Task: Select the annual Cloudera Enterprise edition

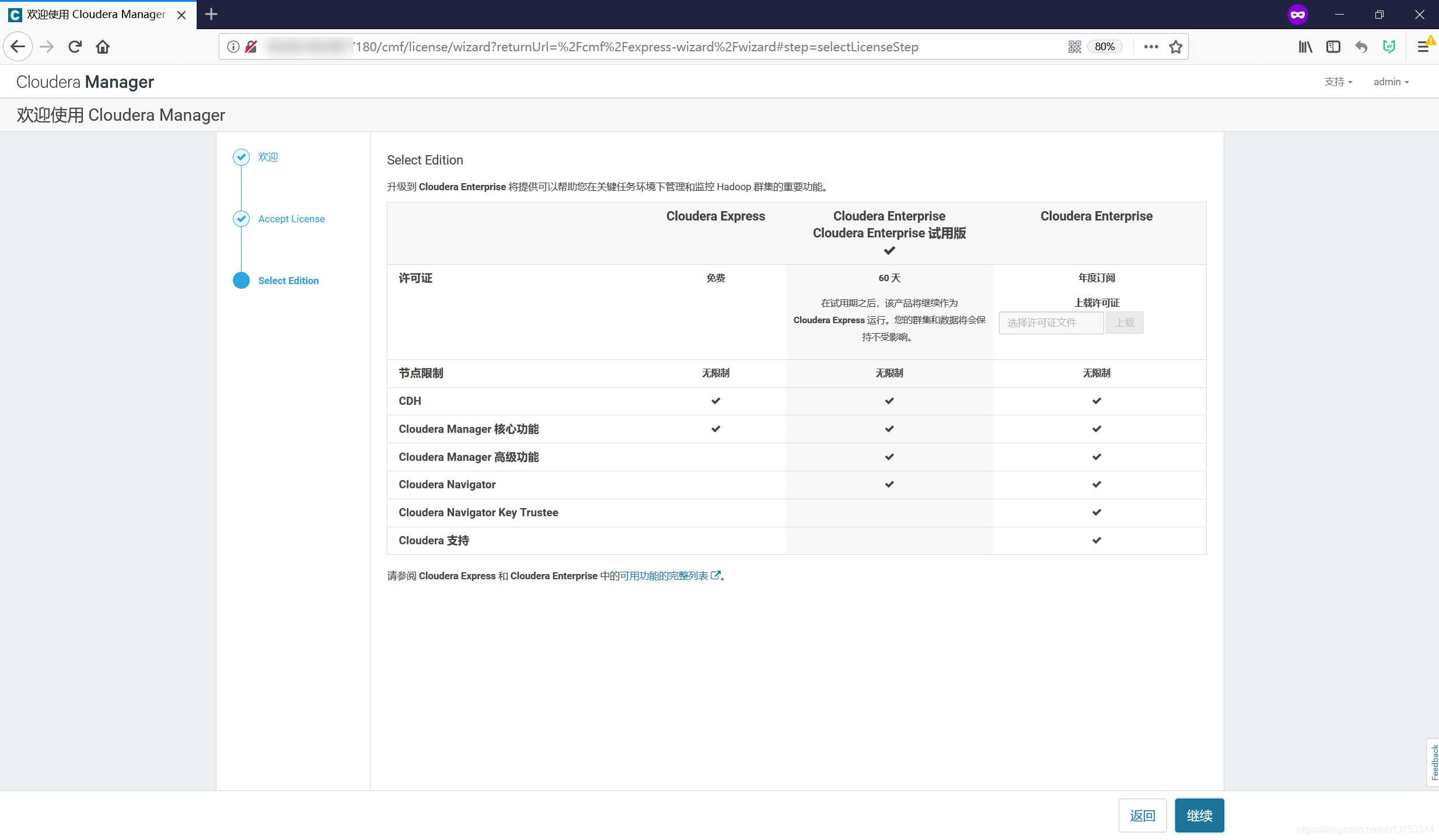Action: pos(1096,216)
